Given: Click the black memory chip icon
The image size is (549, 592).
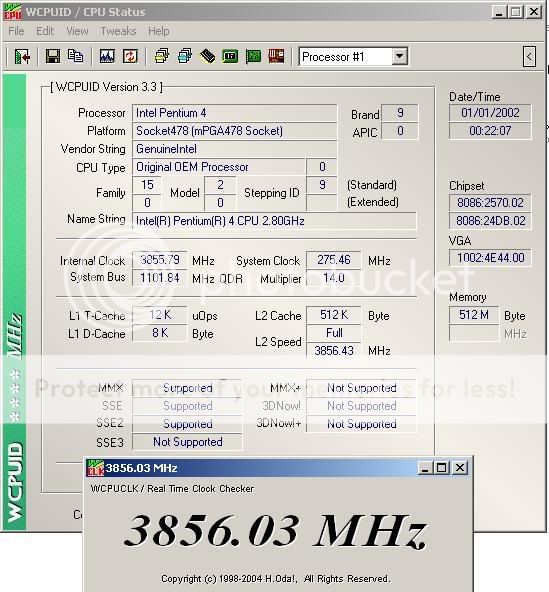Looking at the screenshot, I should coord(207,56).
